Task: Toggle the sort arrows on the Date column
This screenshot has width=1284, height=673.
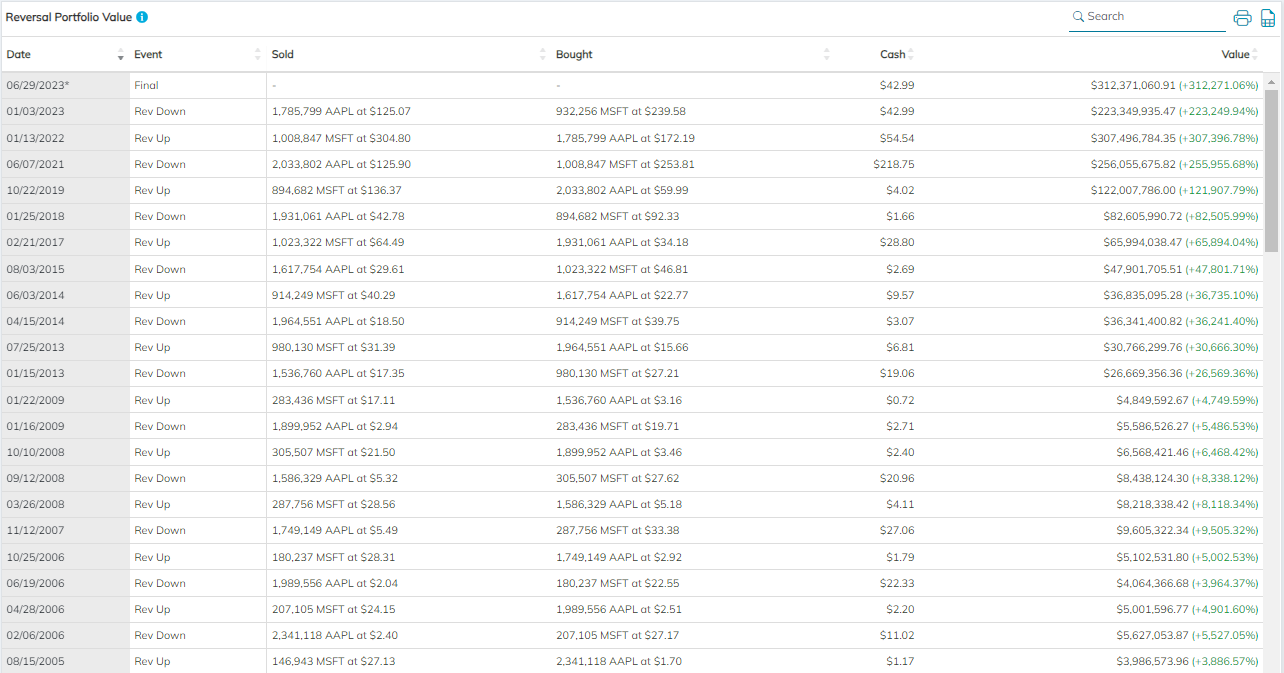Action: click(x=121, y=55)
